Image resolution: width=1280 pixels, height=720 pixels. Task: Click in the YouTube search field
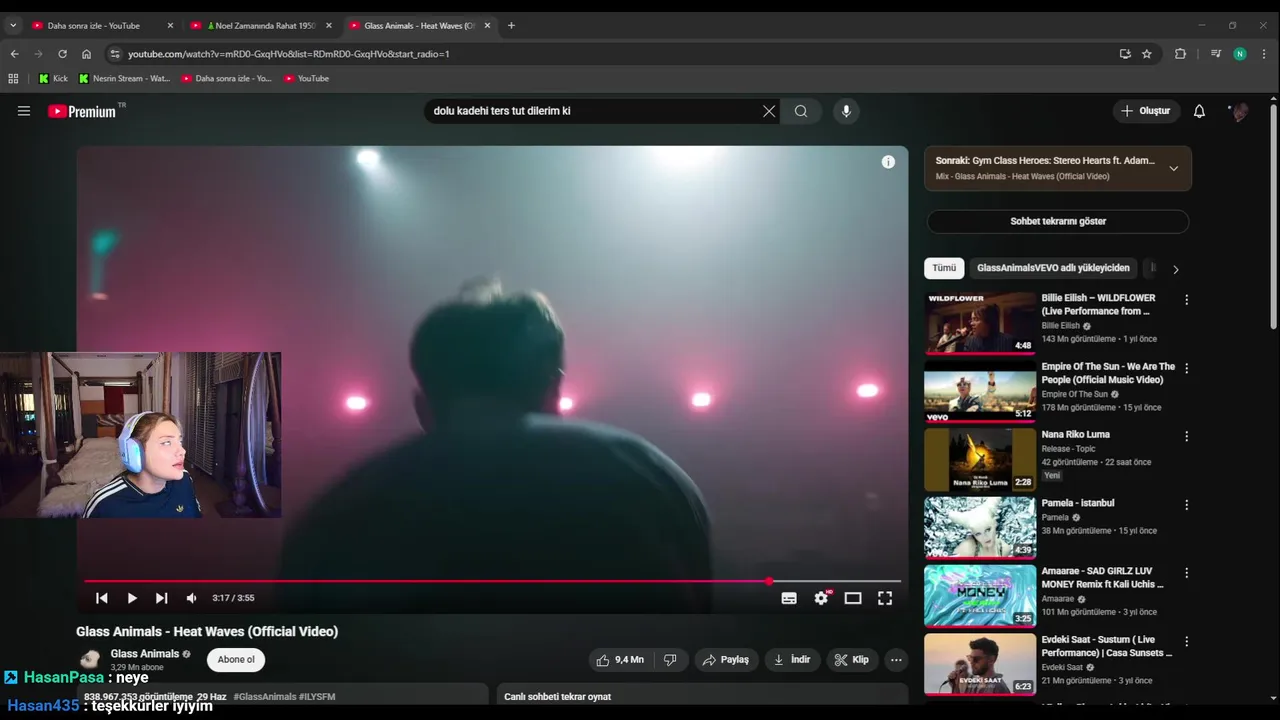595,111
